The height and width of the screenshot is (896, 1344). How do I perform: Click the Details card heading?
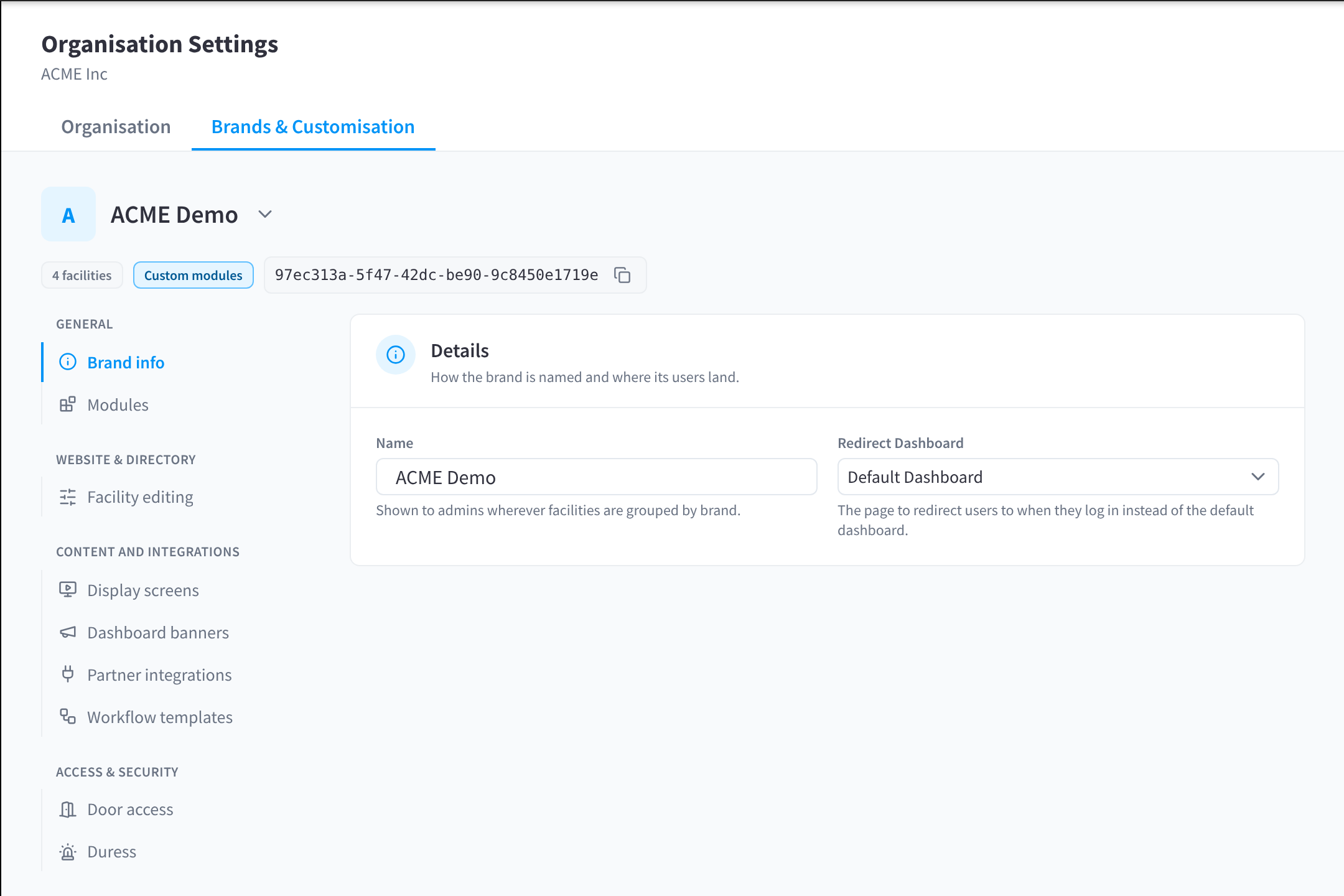pos(460,351)
